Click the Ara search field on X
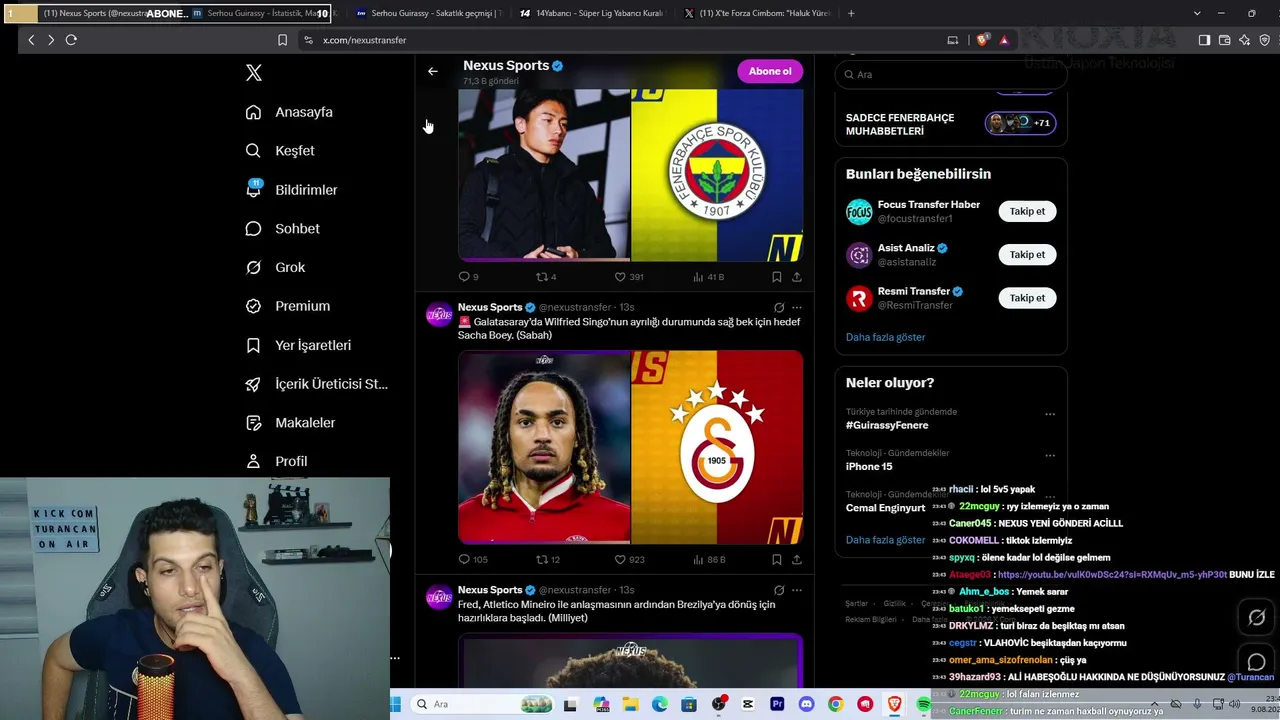1280x720 pixels. click(x=951, y=74)
